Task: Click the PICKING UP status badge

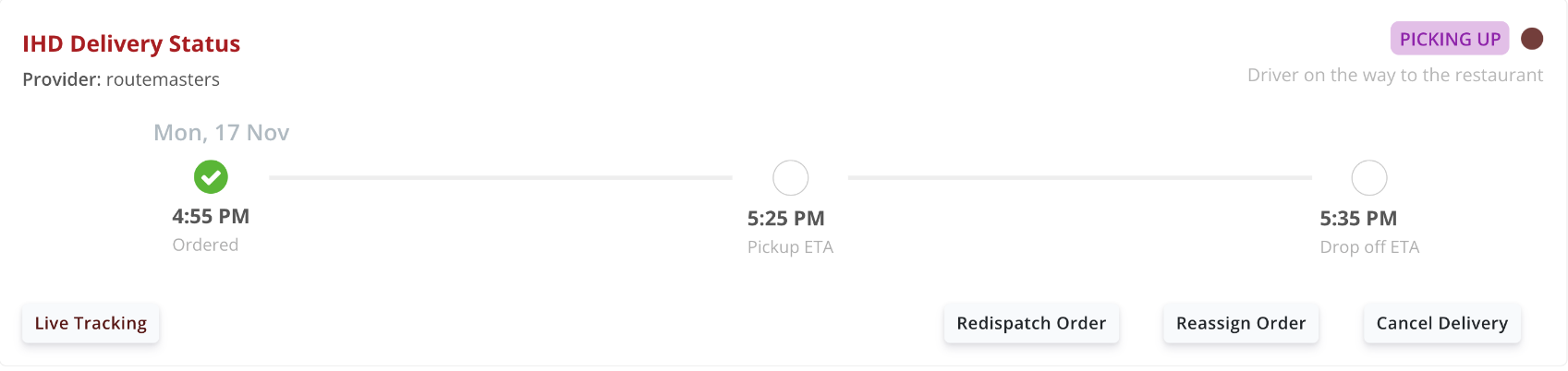Action: click(x=1449, y=39)
